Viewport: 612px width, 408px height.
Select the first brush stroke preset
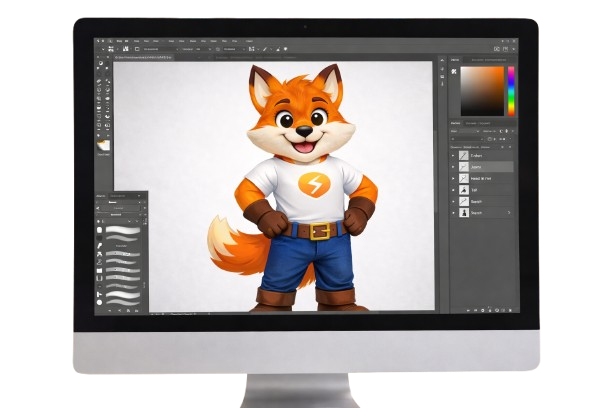point(123,229)
